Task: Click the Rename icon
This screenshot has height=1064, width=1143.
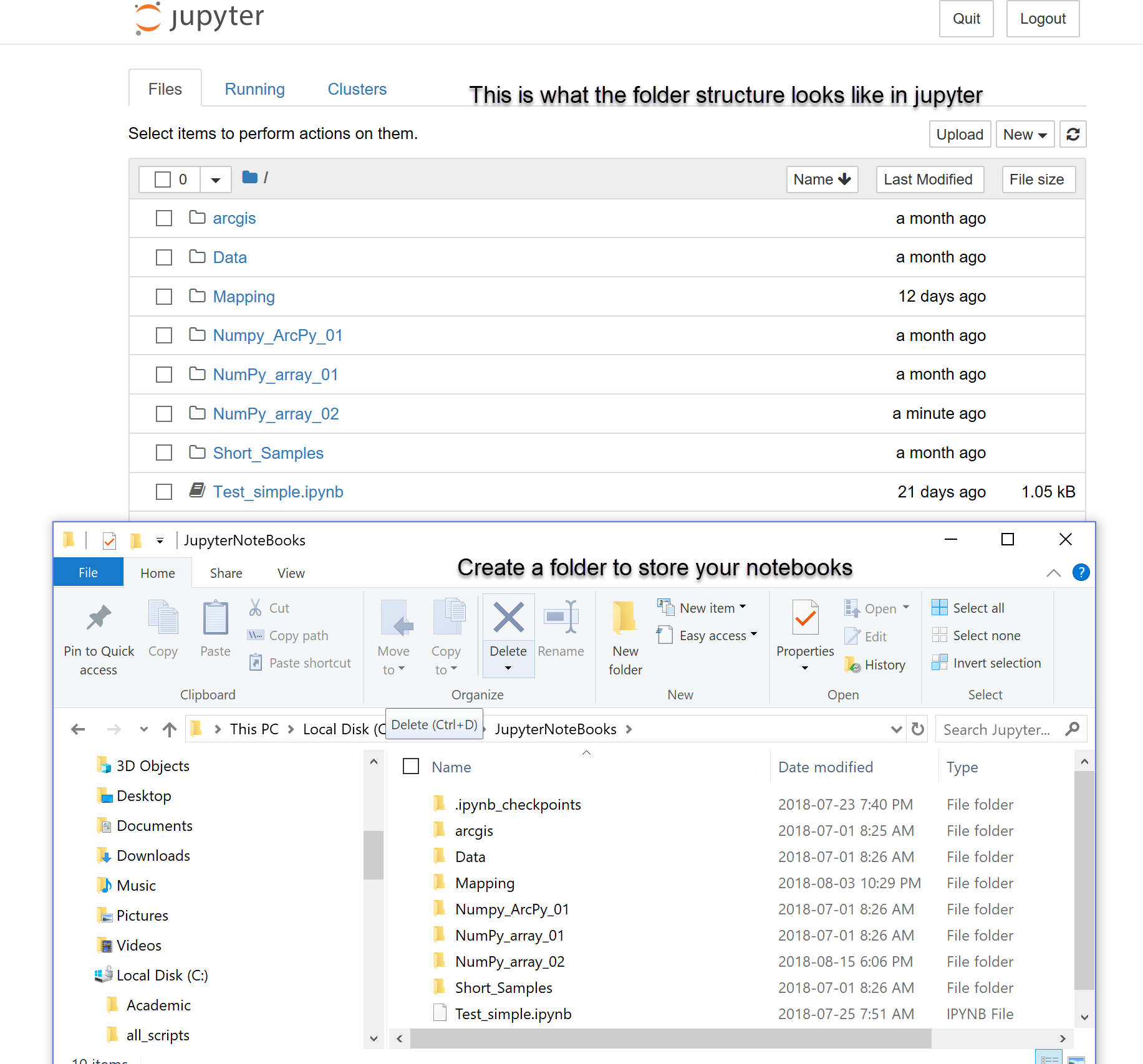Action: (561, 618)
